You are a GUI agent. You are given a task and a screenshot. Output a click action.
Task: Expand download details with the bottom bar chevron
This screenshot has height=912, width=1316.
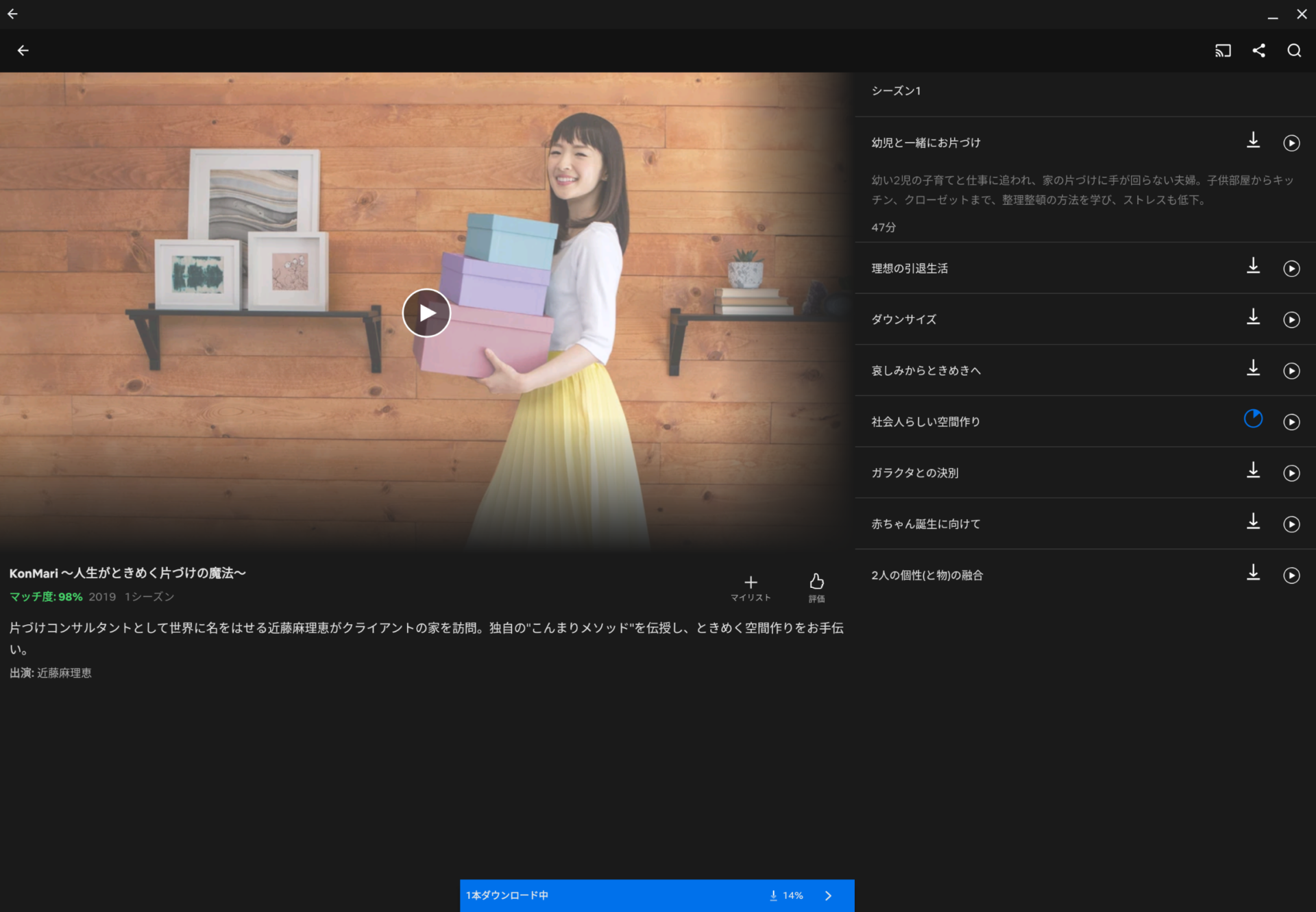[827, 896]
